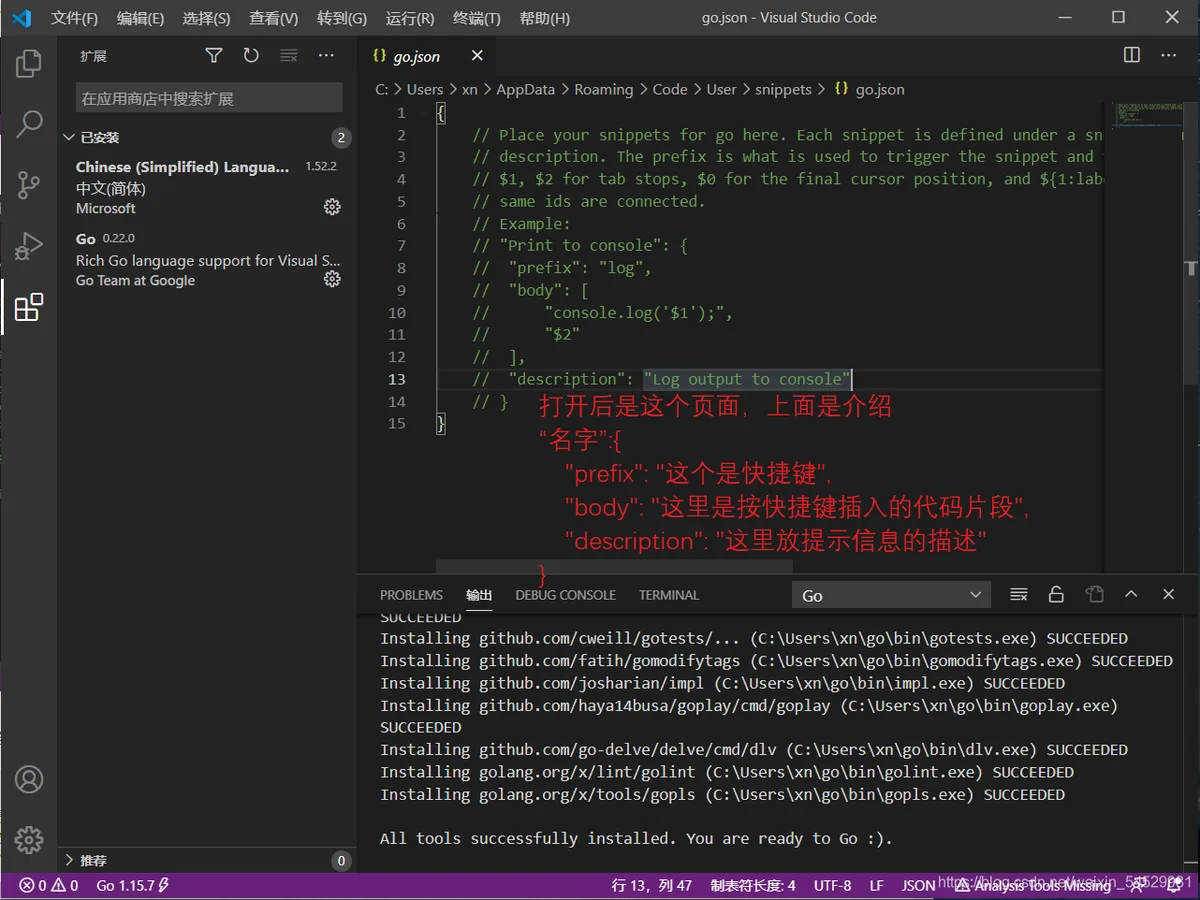Clear the extensions search results

(288, 56)
